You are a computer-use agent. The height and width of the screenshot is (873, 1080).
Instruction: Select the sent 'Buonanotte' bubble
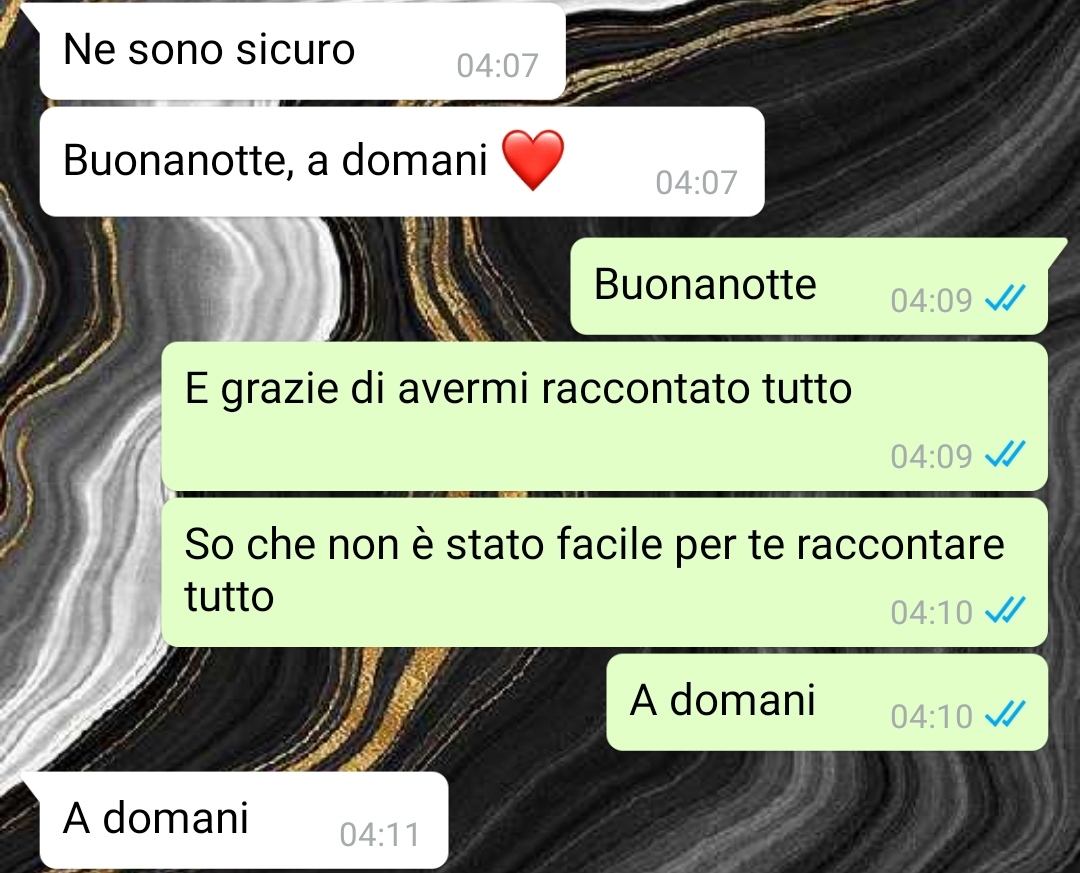809,286
